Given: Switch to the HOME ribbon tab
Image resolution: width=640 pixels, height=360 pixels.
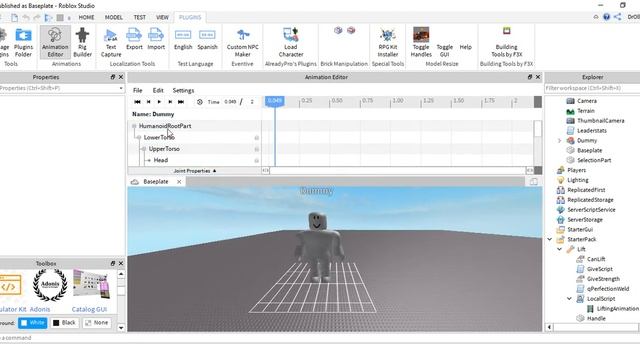Looking at the screenshot, I should (86, 17).
